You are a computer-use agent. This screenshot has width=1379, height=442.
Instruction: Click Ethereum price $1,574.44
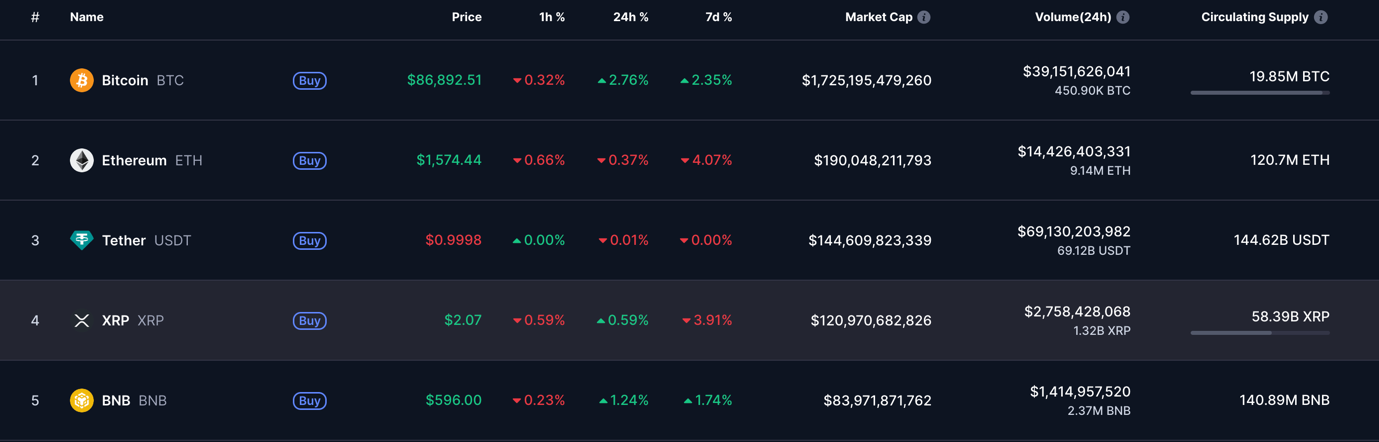tap(449, 160)
